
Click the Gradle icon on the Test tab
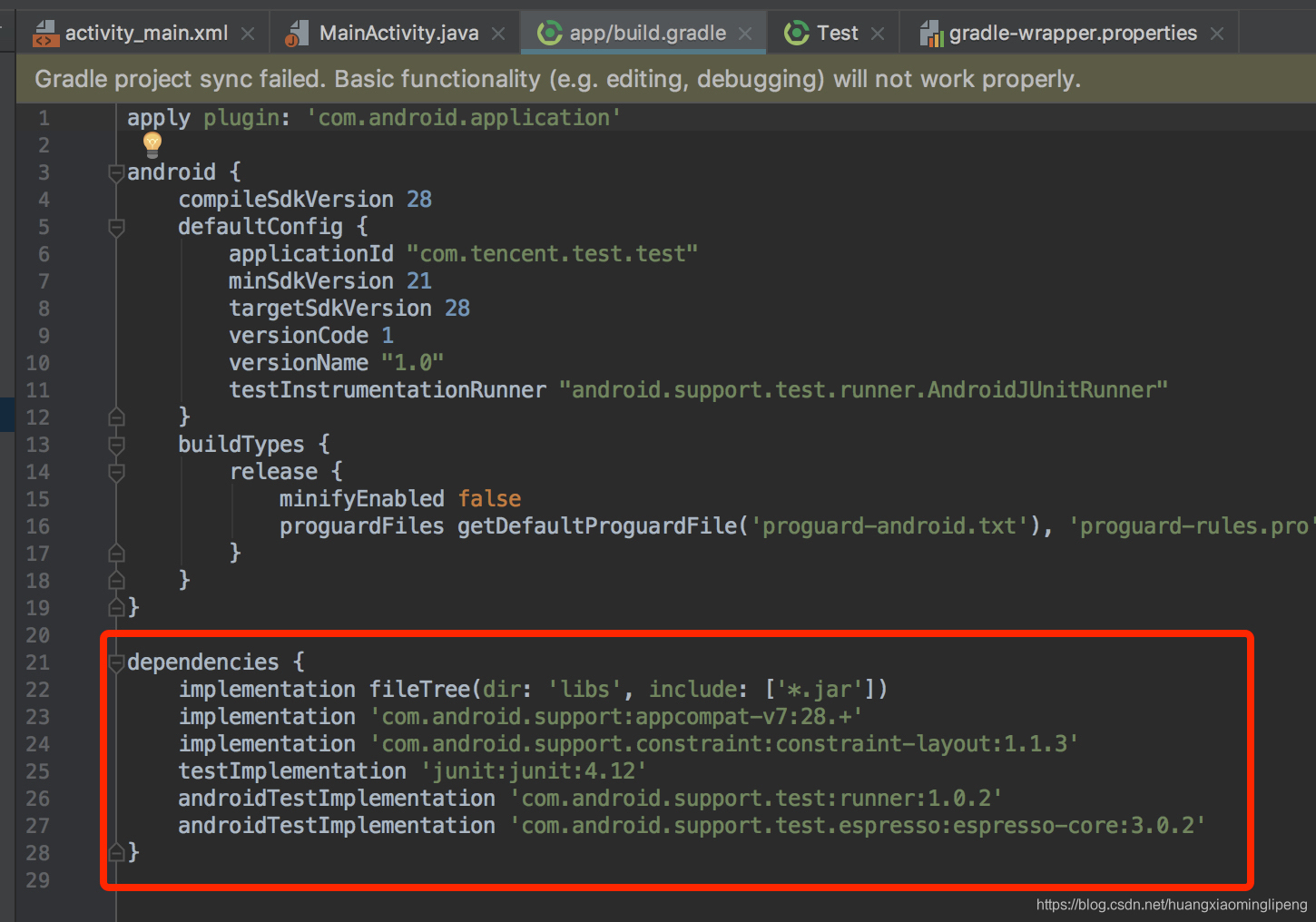coord(796,32)
